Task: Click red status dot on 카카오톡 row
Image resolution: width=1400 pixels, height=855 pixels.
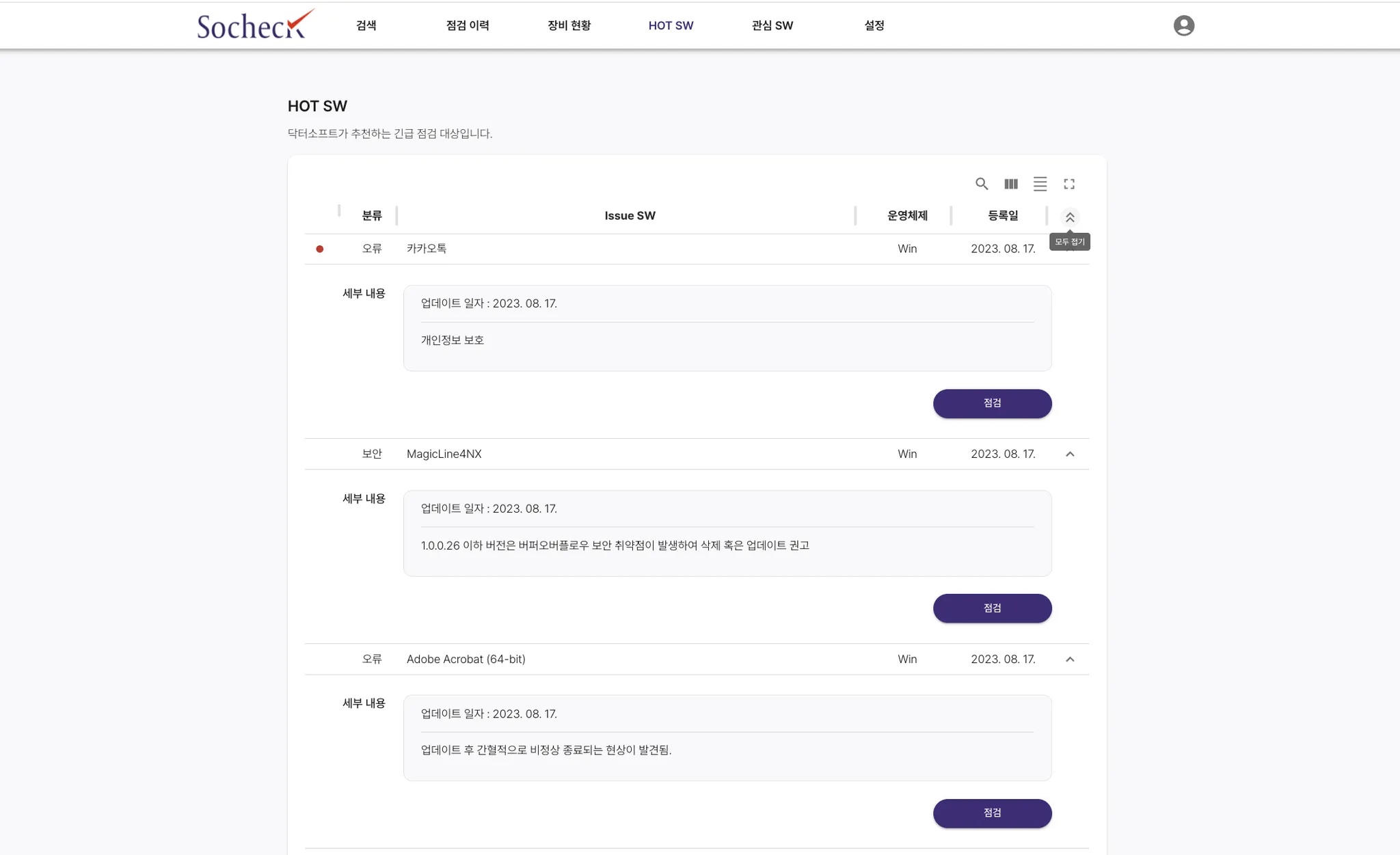Action: point(319,249)
